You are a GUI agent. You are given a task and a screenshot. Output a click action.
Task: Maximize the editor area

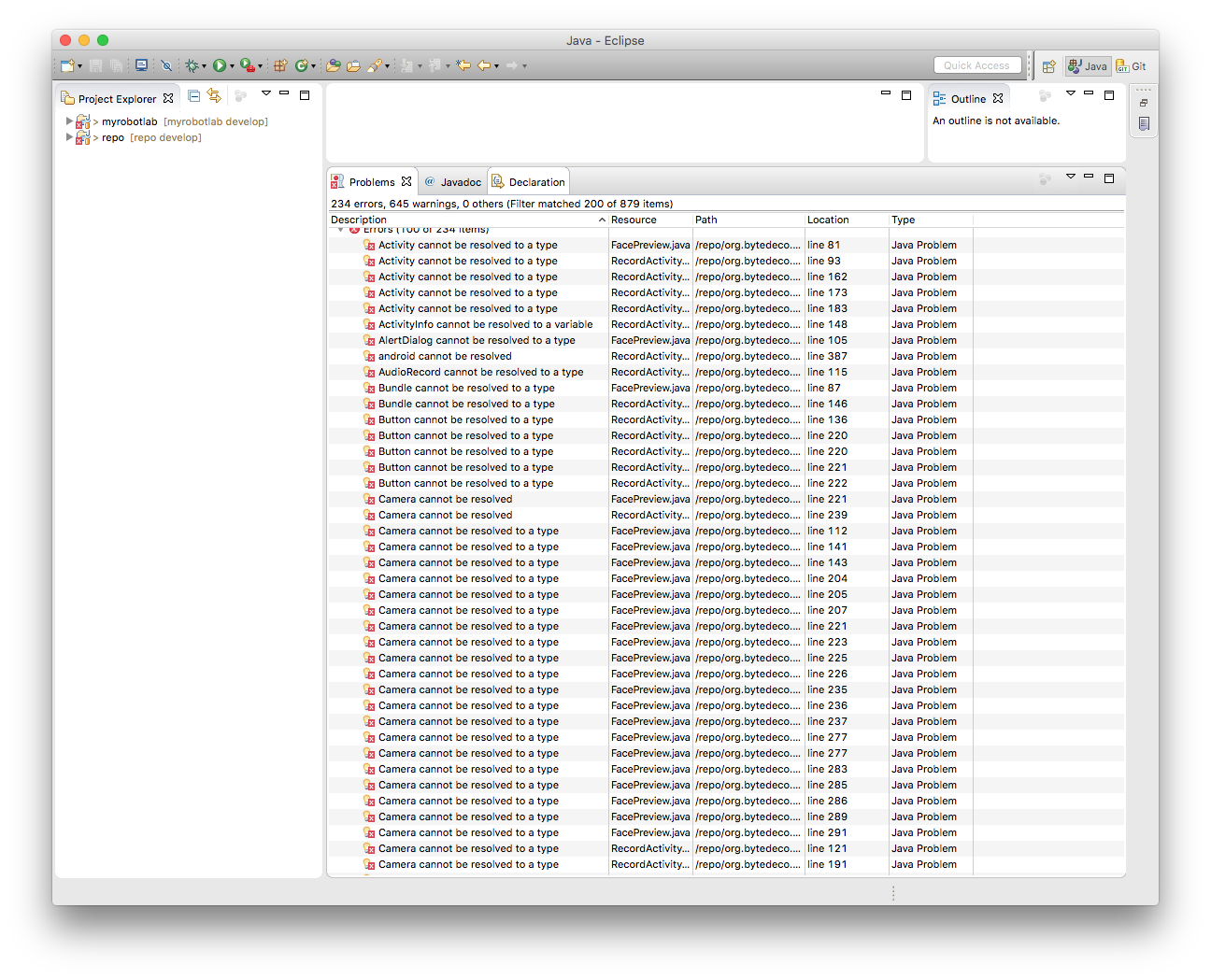906,95
